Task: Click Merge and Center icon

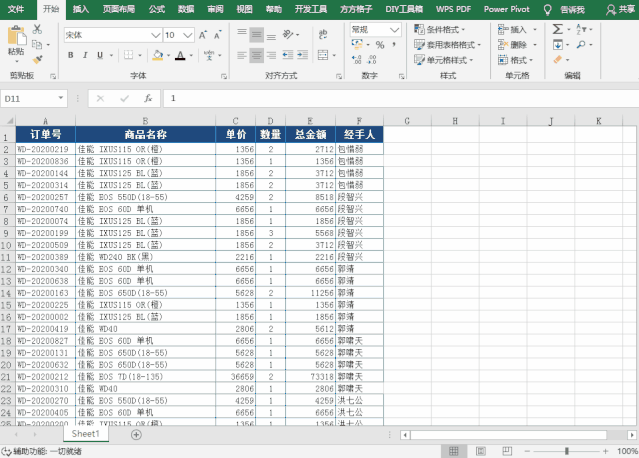Action: 323,55
